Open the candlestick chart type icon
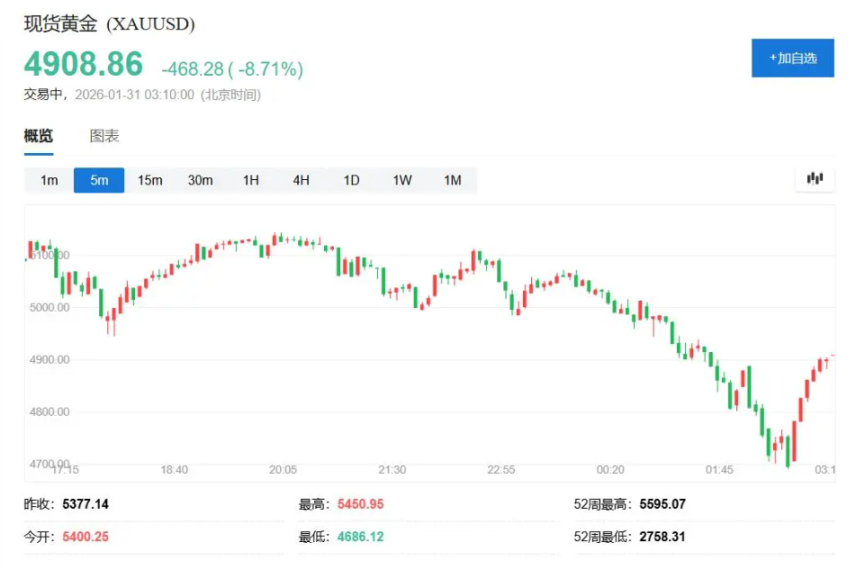 click(814, 179)
